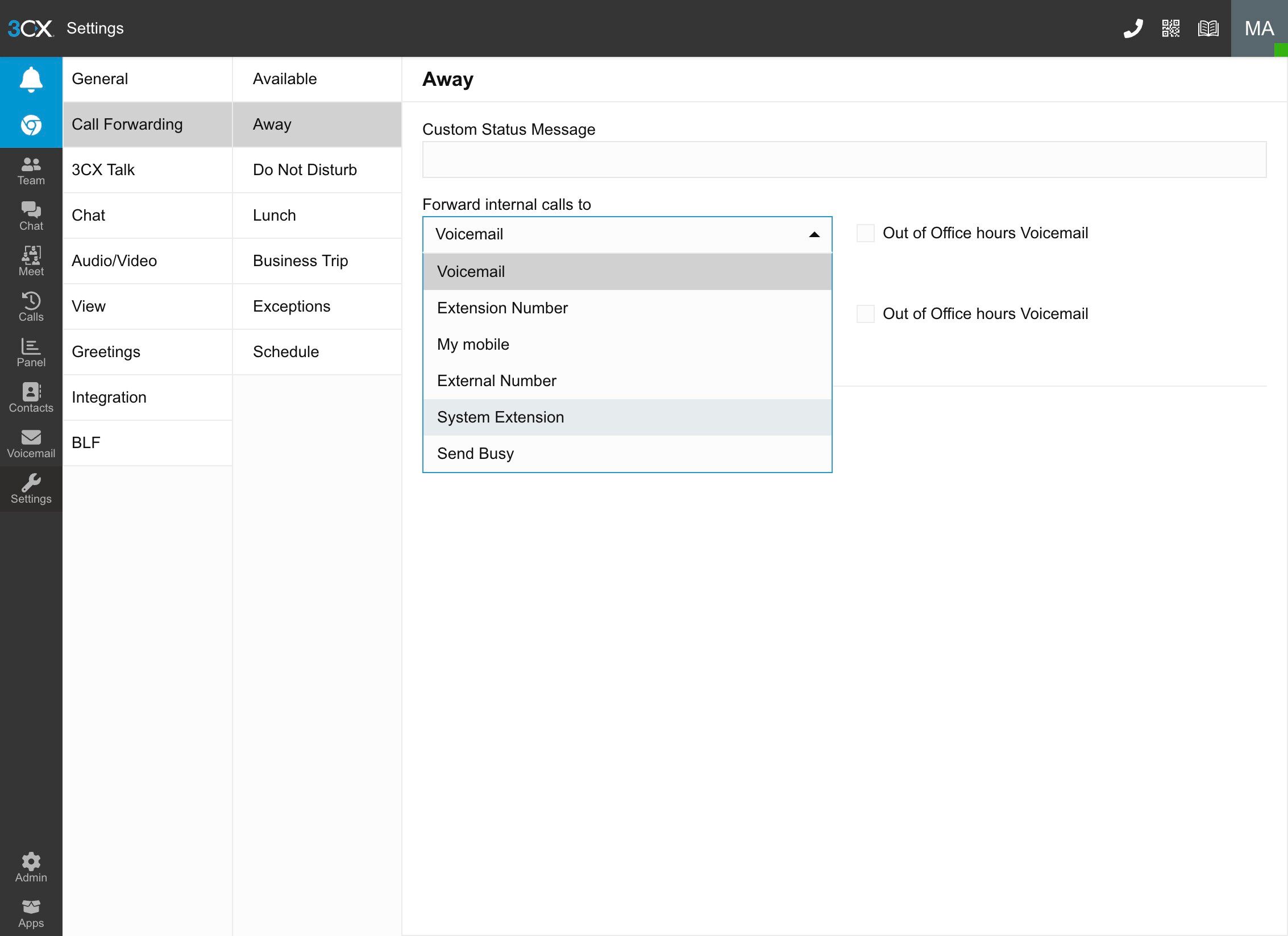Viewport: 1288px width, 936px height.
Task: Enable first Out of Office hours Voicemail checkbox
Action: (865, 233)
